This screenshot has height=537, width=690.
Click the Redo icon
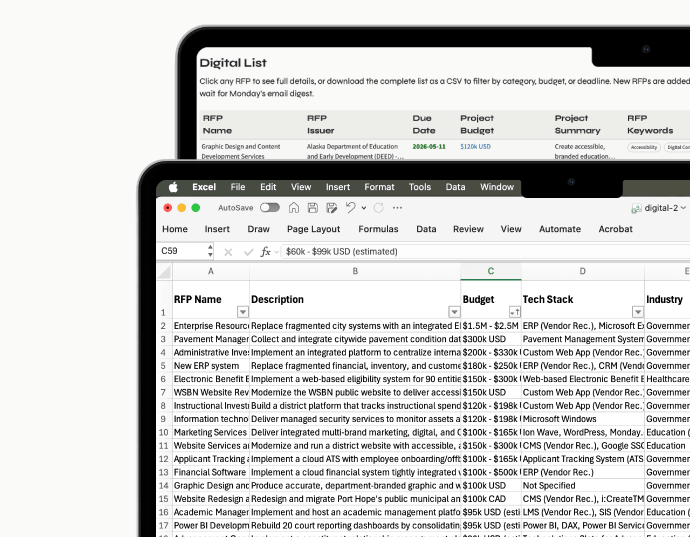(x=378, y=208)
